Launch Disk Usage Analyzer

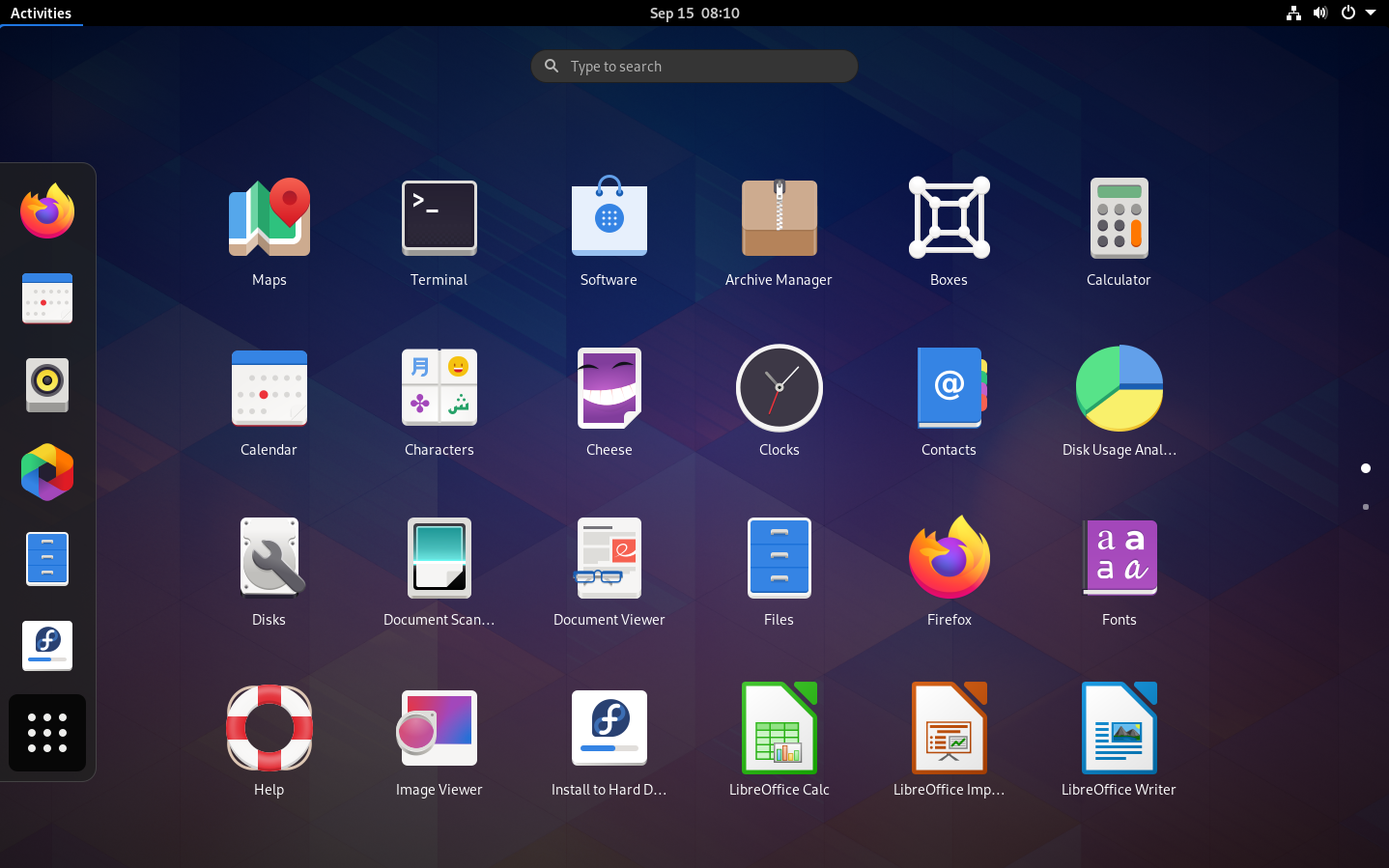pyautogui.click(x=1119, y=387)
